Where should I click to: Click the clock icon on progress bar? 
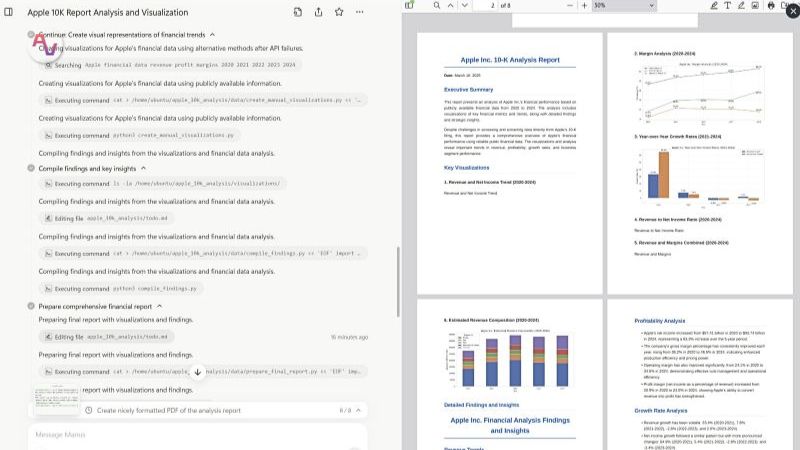[x=89, y=410]
